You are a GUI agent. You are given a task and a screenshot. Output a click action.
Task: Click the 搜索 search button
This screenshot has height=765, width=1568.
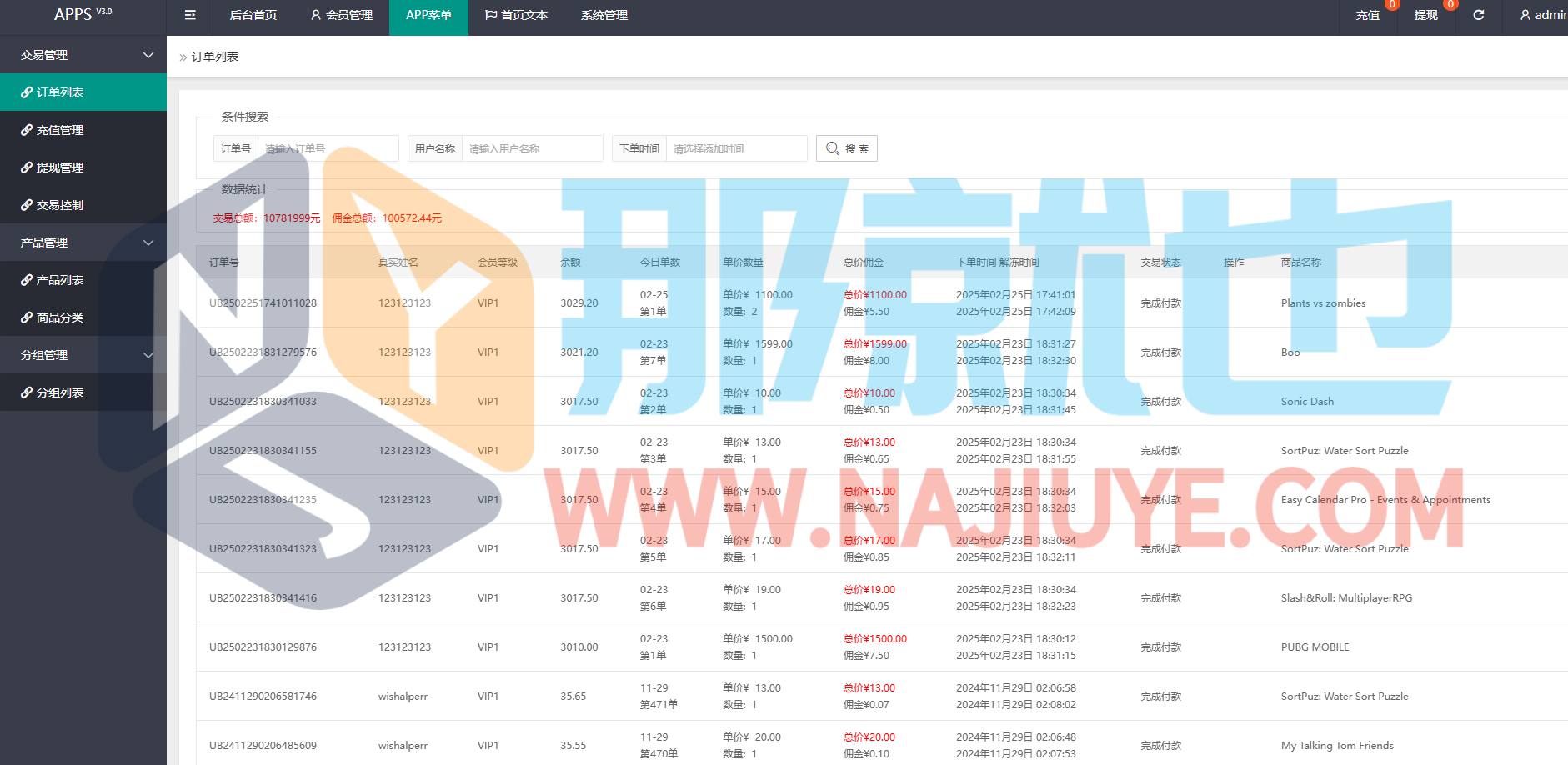[x=846, y=148]
